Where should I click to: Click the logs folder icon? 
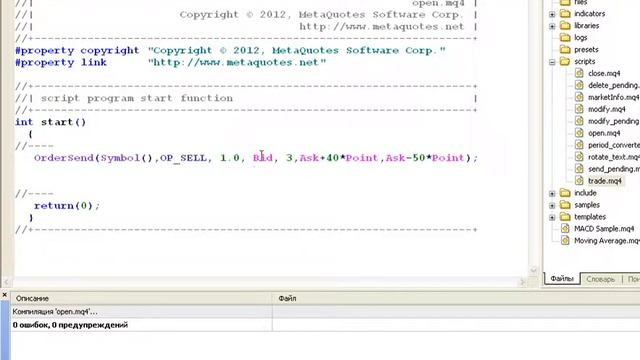click(565, 38)
